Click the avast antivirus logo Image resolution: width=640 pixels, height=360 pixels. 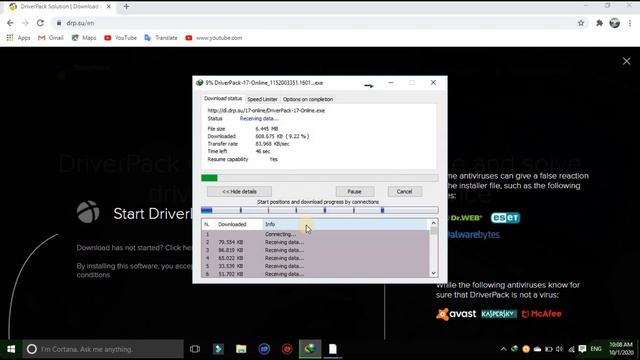456,313
